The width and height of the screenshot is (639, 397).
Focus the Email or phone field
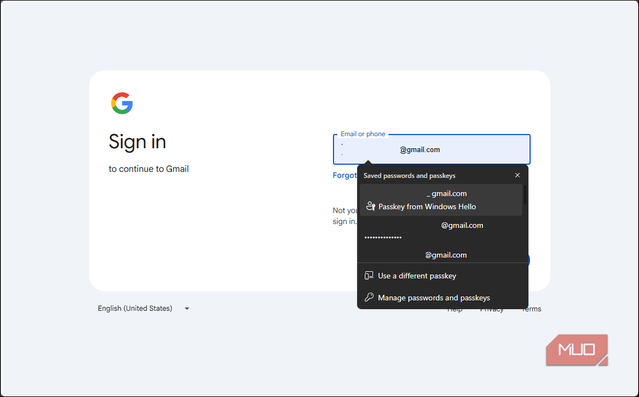tap(432, 150)
